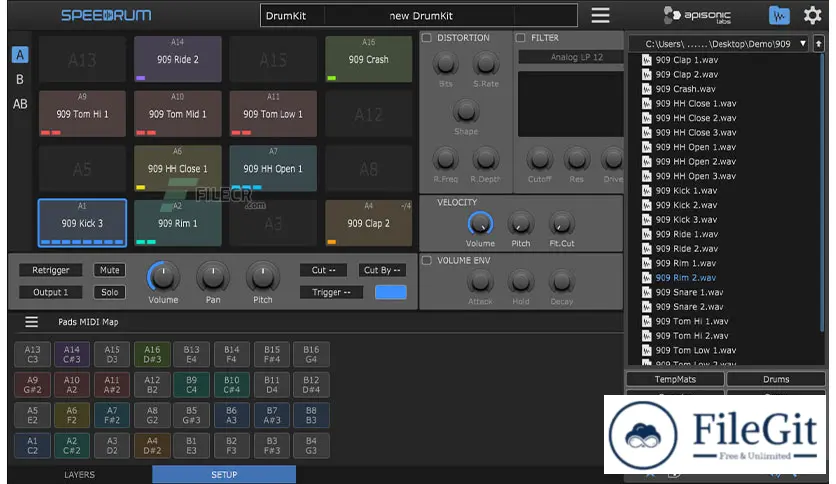Open the Analog LP 12 filter type dropdown

pos(570,57)
